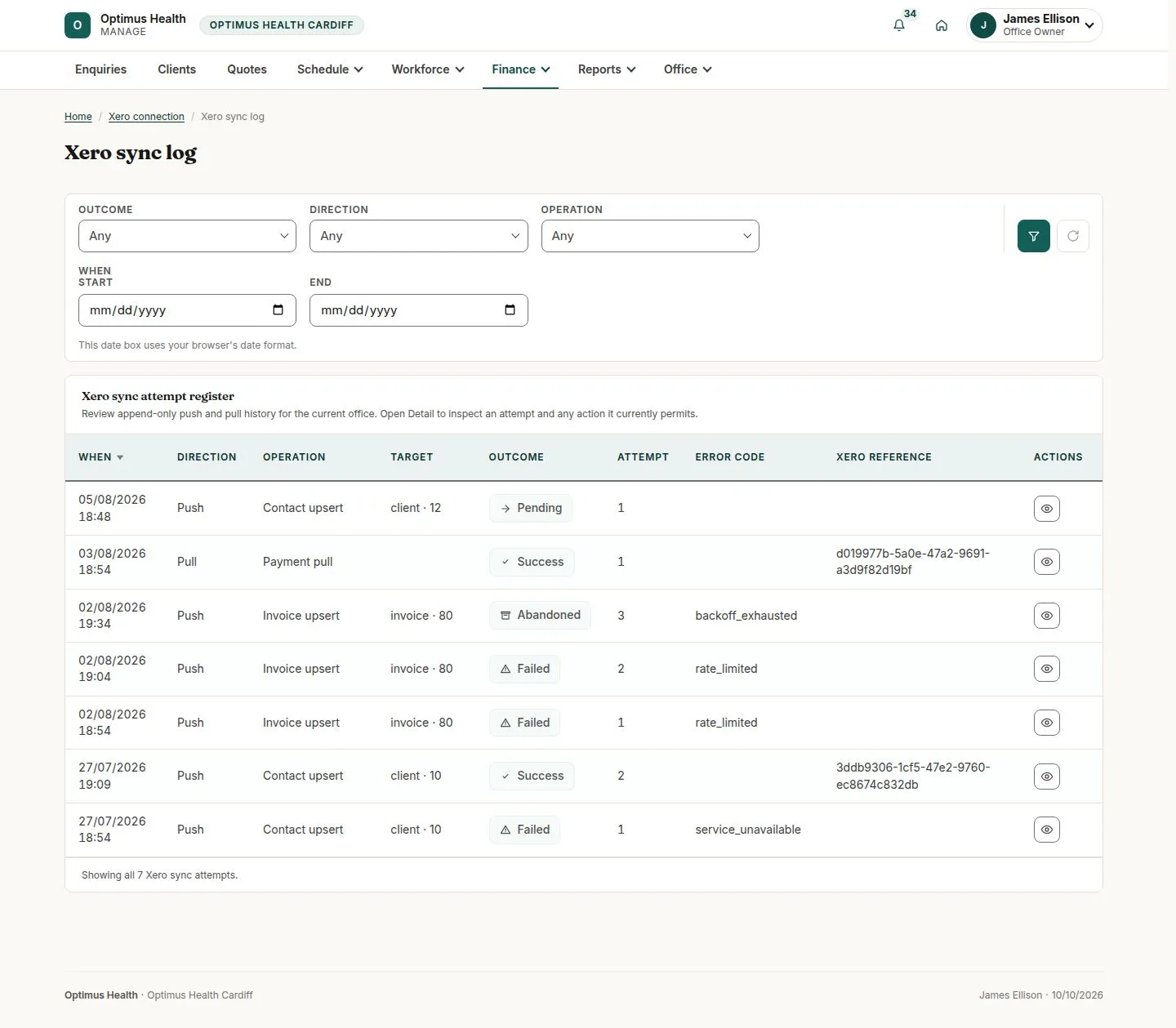Go to the Clients tab
Viewport: 1176px width, 1028px height.
pos(176,69)
